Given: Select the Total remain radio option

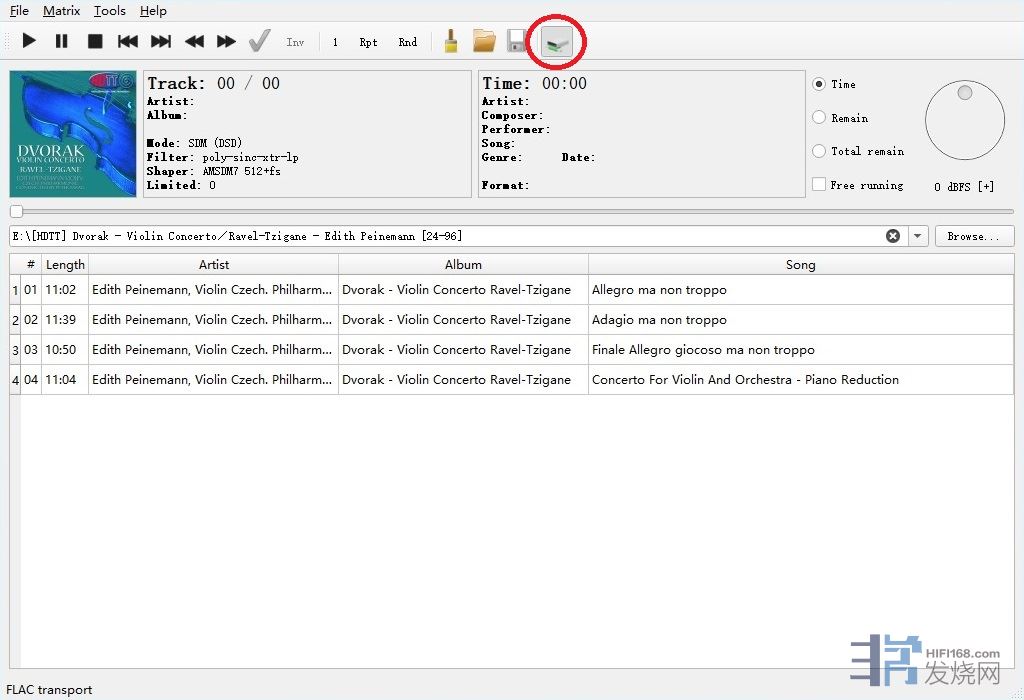Looking at the screenshot, I should pyautogui.click(x=819, y=151).
